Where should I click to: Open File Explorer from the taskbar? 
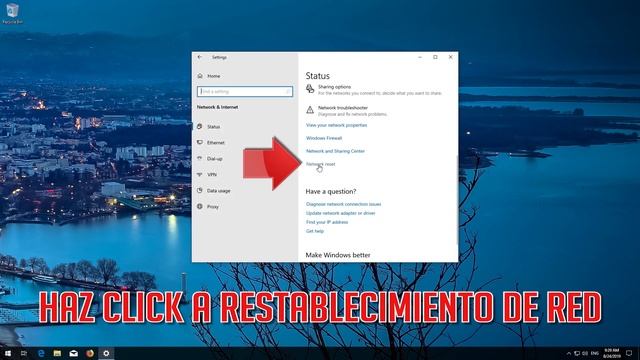57,353
